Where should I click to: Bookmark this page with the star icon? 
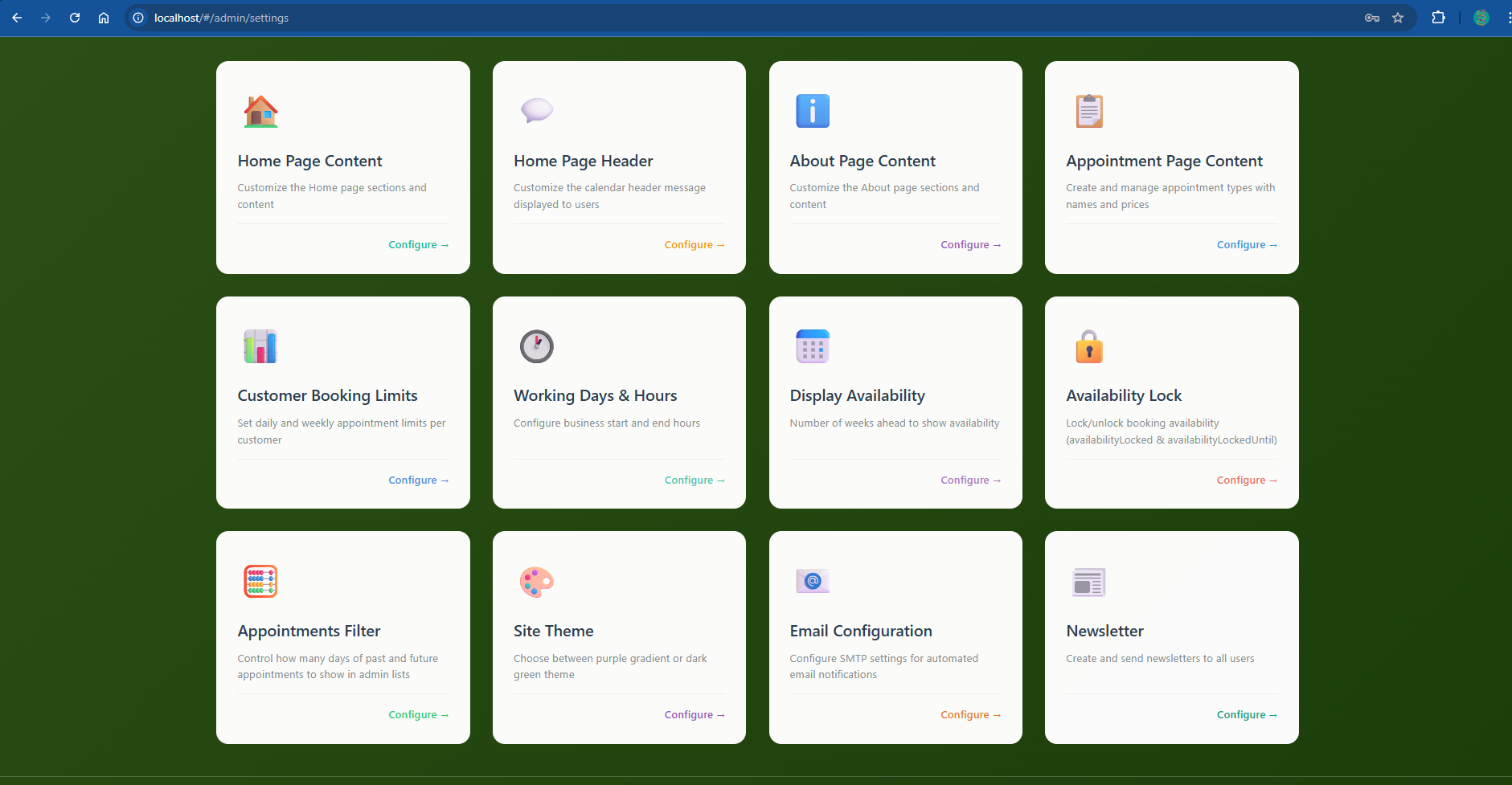(1398, 18)
